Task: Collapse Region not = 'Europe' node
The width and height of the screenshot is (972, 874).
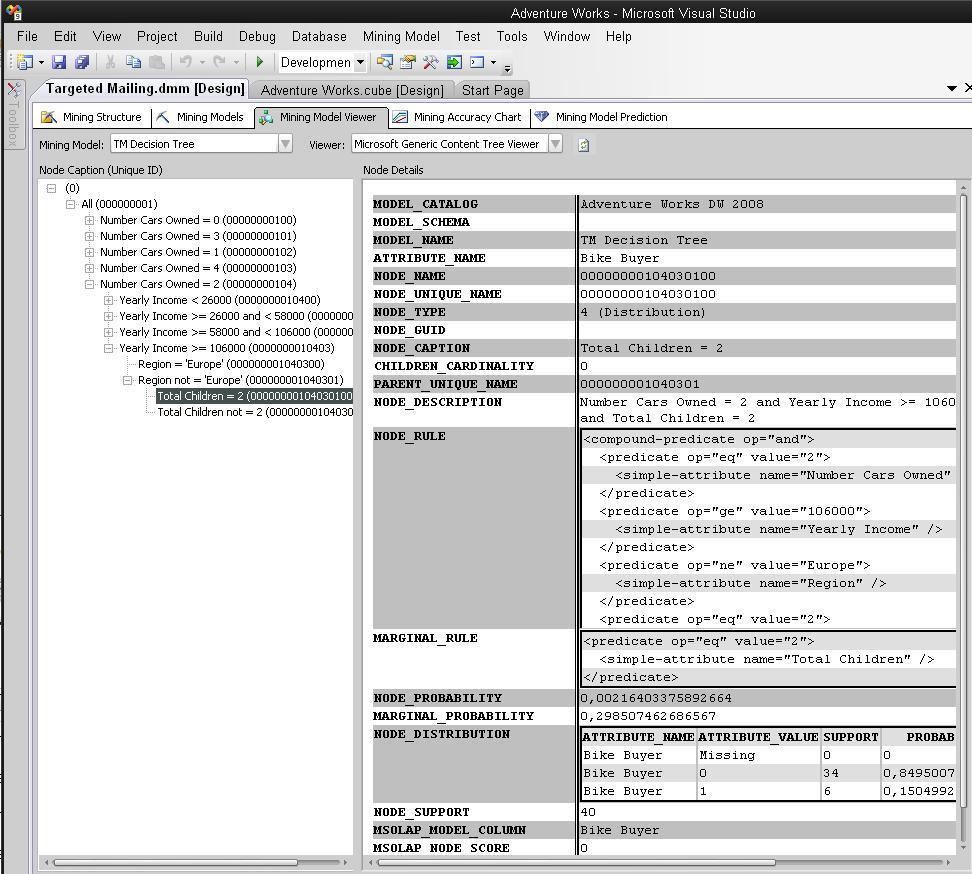Action: point(128,381)
